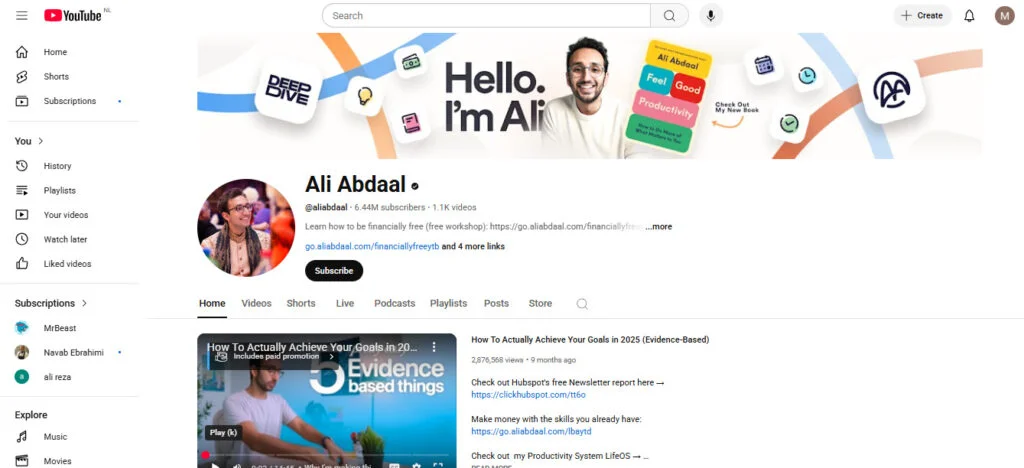Viewport: 1024px width, 468px height.
Task: Focus the Search input field
Action: point(487,16)
